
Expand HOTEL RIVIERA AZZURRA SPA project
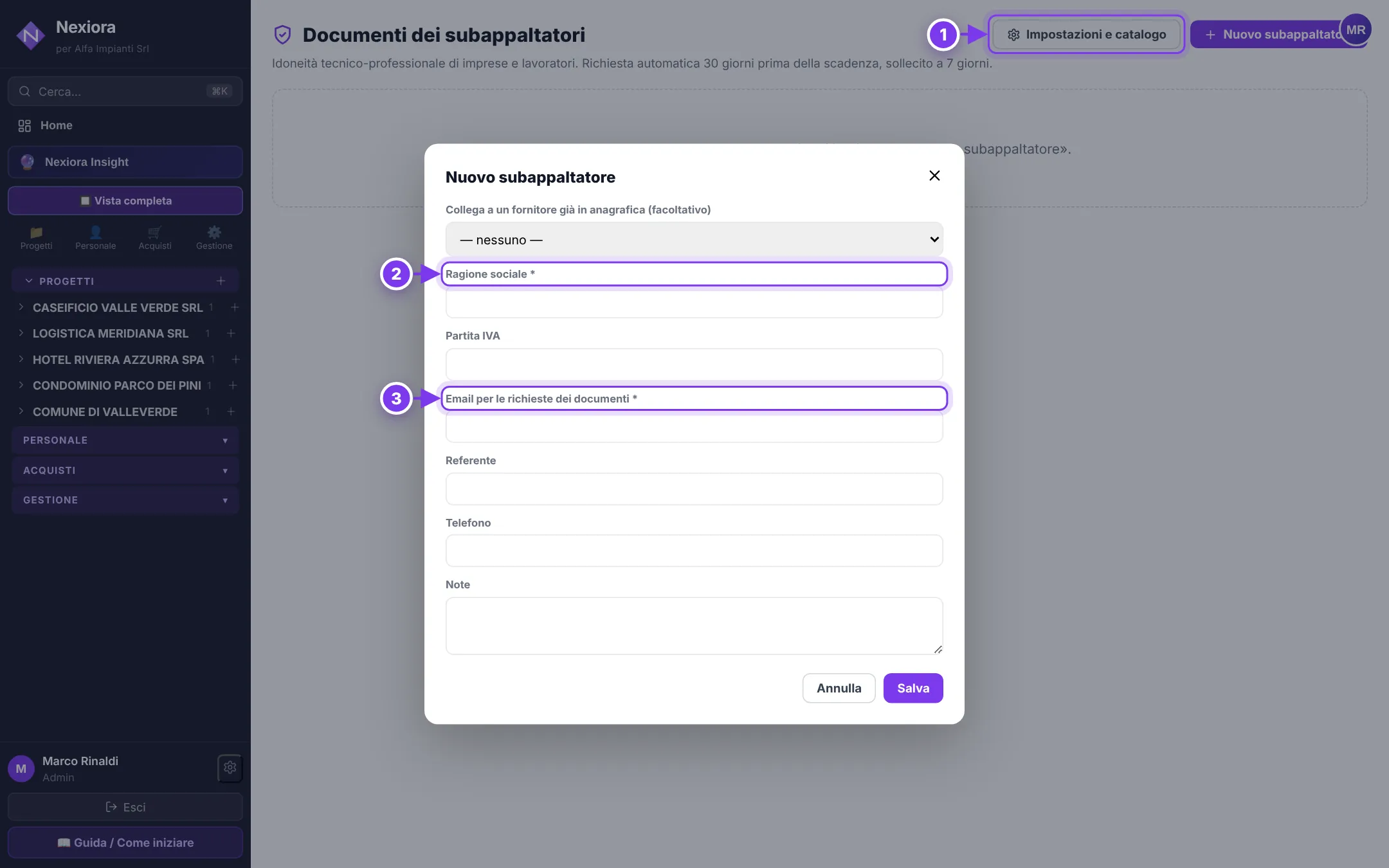[21, 359]
